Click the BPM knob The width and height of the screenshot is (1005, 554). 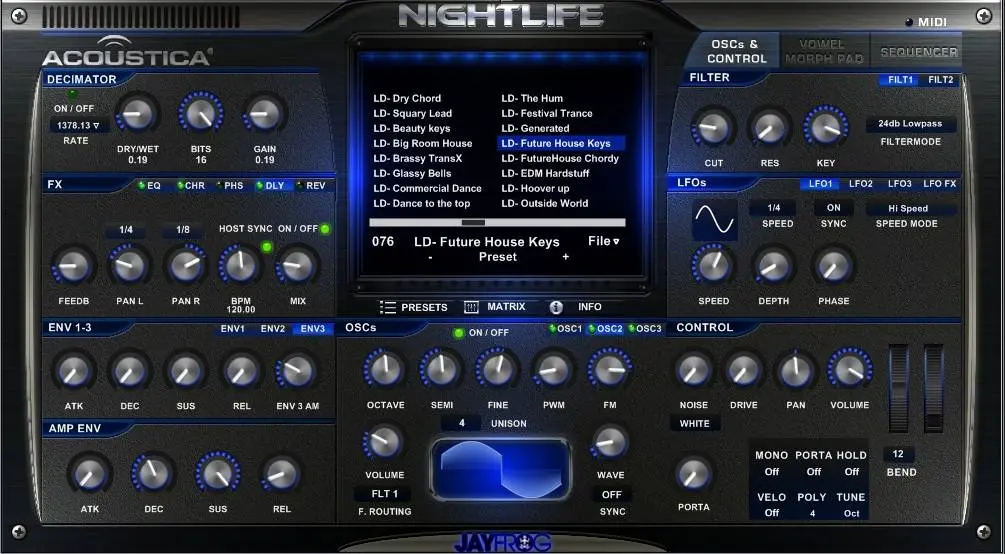pyautogui.click(x=241, y=266)
